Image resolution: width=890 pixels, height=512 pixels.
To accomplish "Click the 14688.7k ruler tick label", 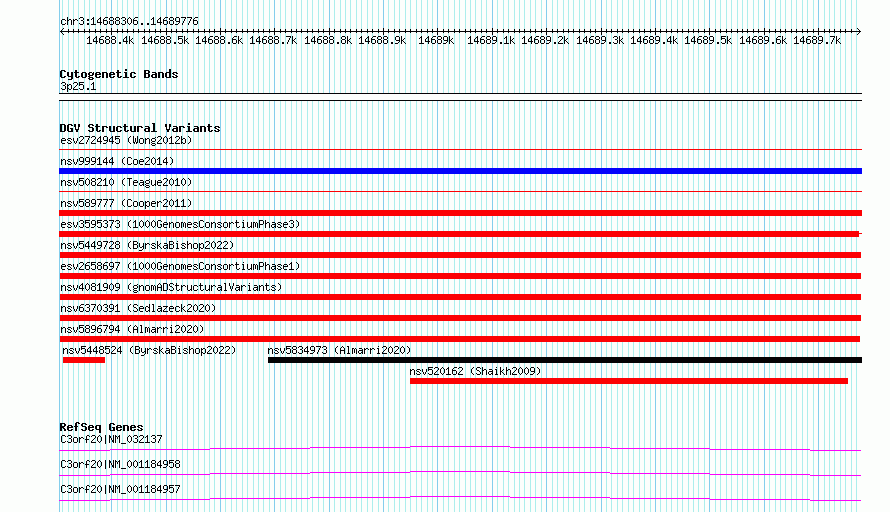I will pos(273,40).
